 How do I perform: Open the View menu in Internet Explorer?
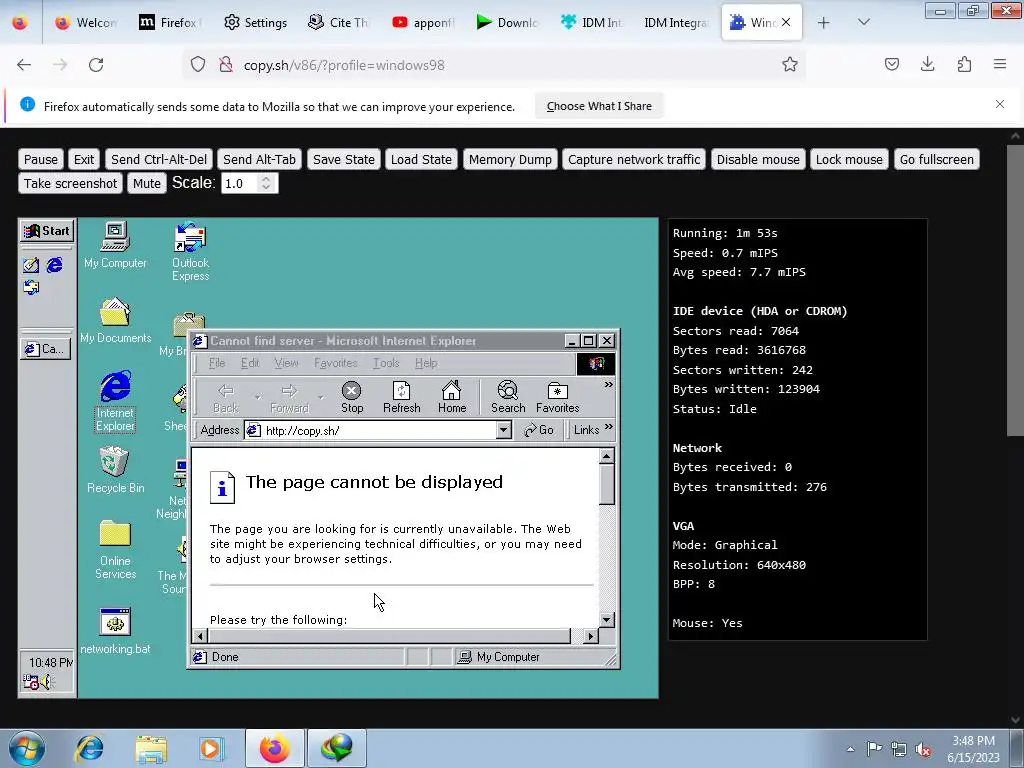(286, 363)
